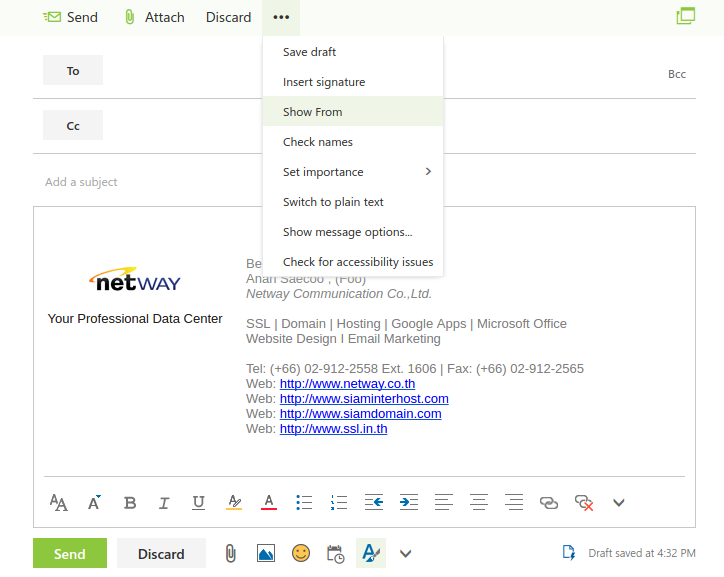724x577 pixels.
Task: Open the www.siaminterhost.com link
Action: click(364, 399)
